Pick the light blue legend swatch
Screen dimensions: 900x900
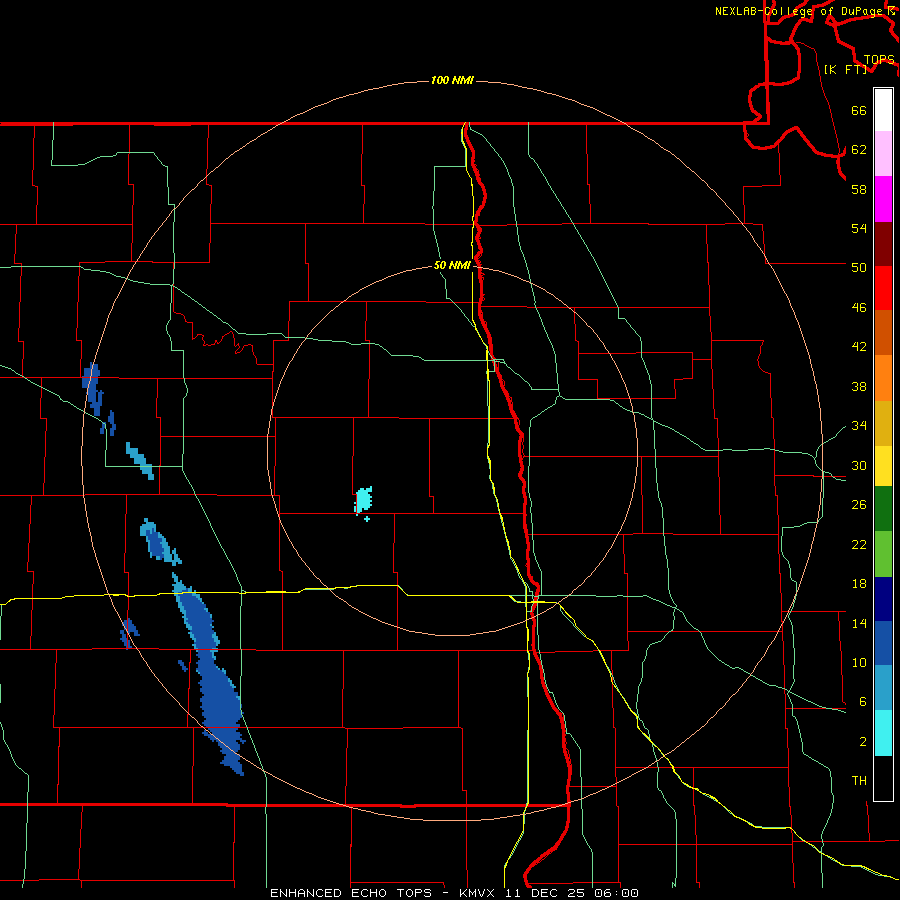[x=883, y=688]
